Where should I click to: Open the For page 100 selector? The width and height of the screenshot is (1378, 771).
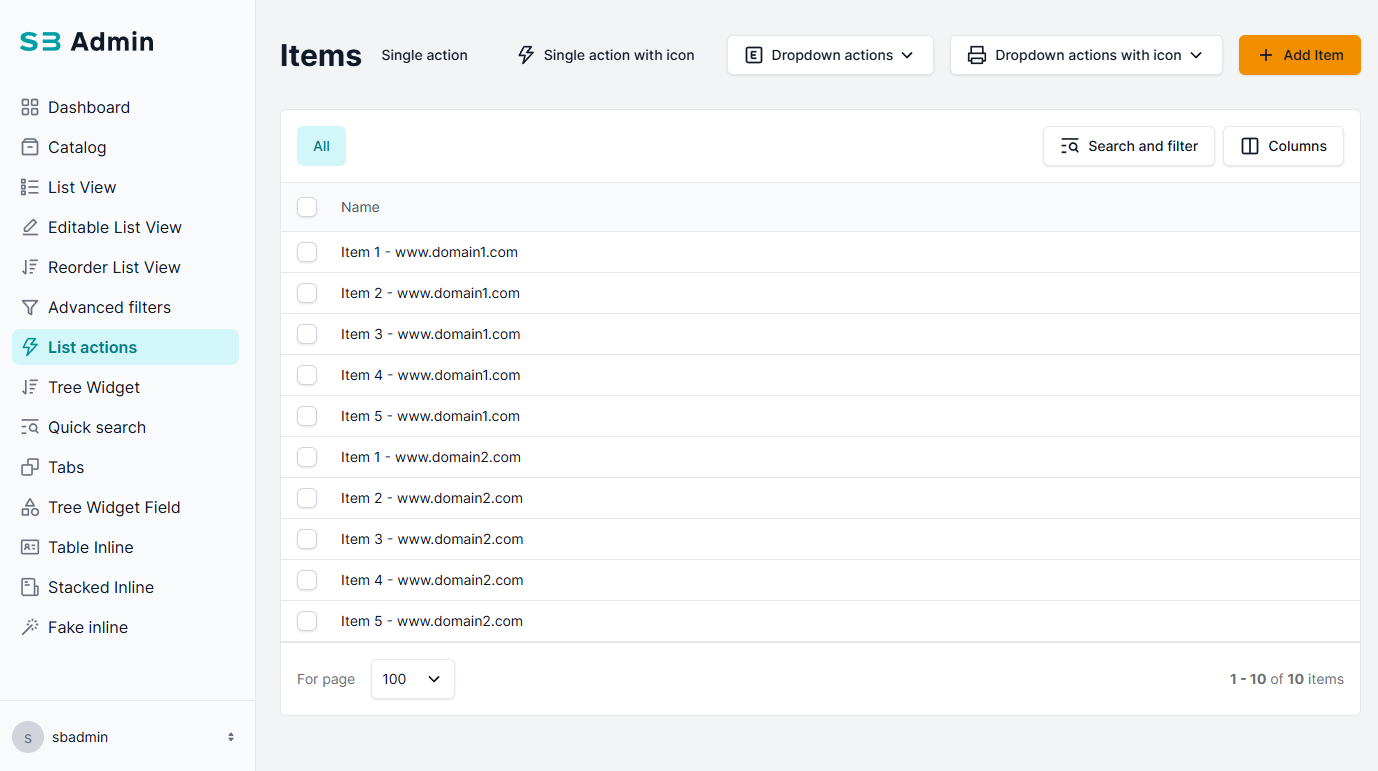click(x=413, y=679)
